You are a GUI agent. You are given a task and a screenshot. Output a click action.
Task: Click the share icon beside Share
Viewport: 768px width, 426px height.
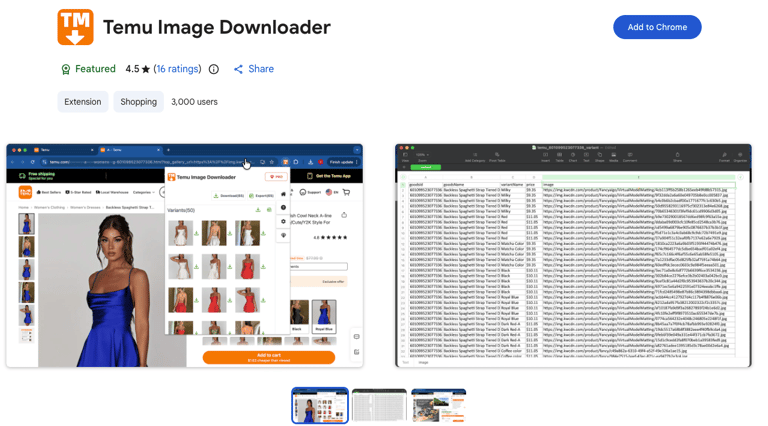click(238, 70)
